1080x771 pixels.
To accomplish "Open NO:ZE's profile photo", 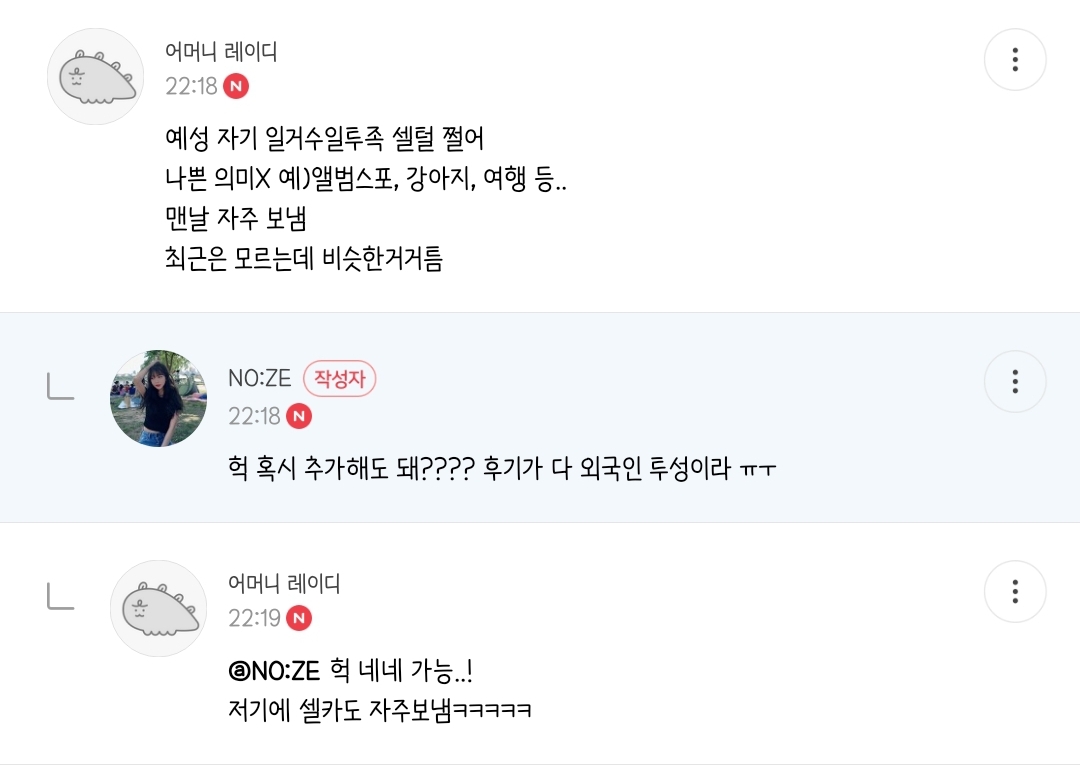I will pos(158,398).
